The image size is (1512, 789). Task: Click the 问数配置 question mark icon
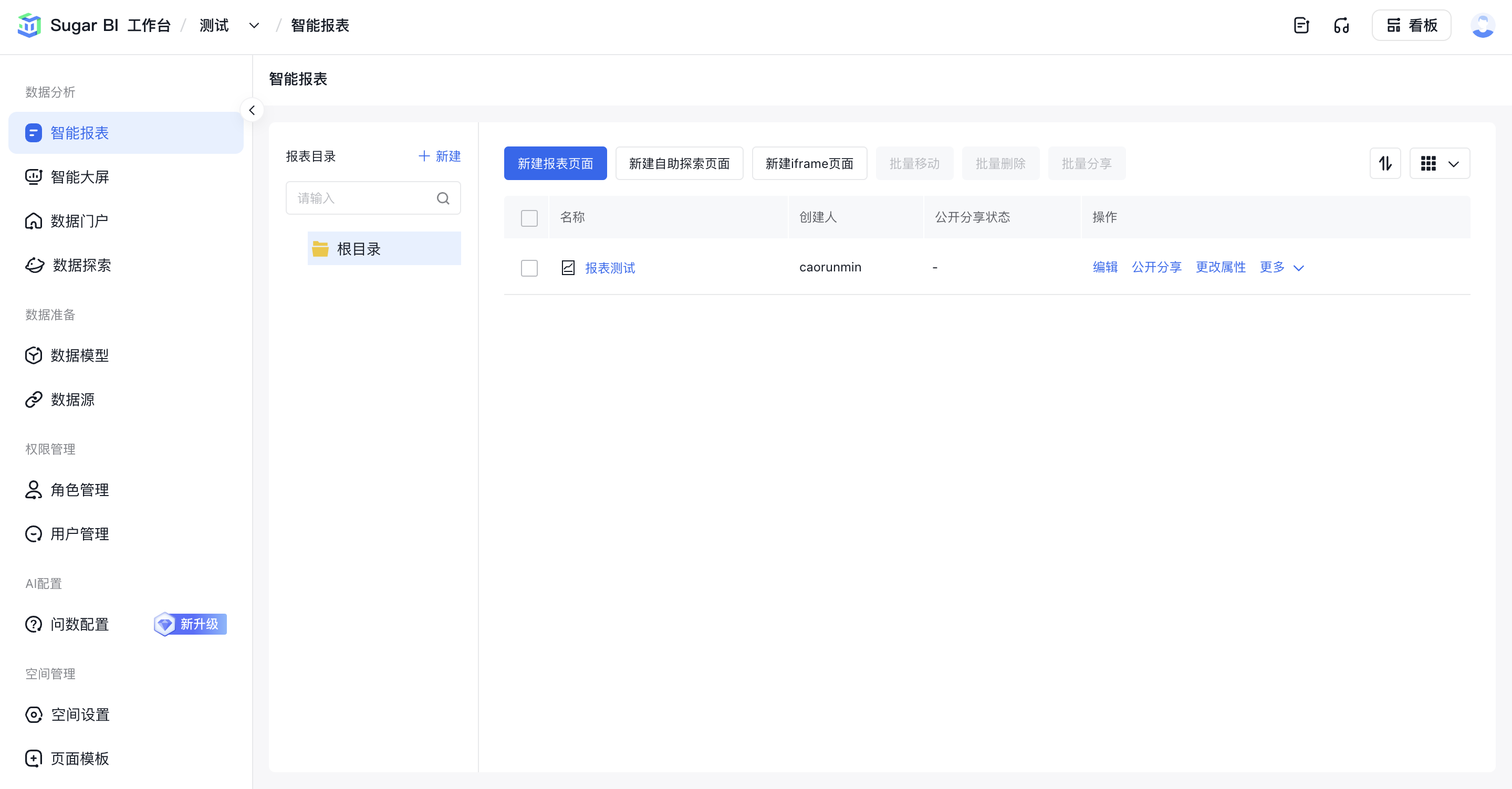tap(34, 624)
